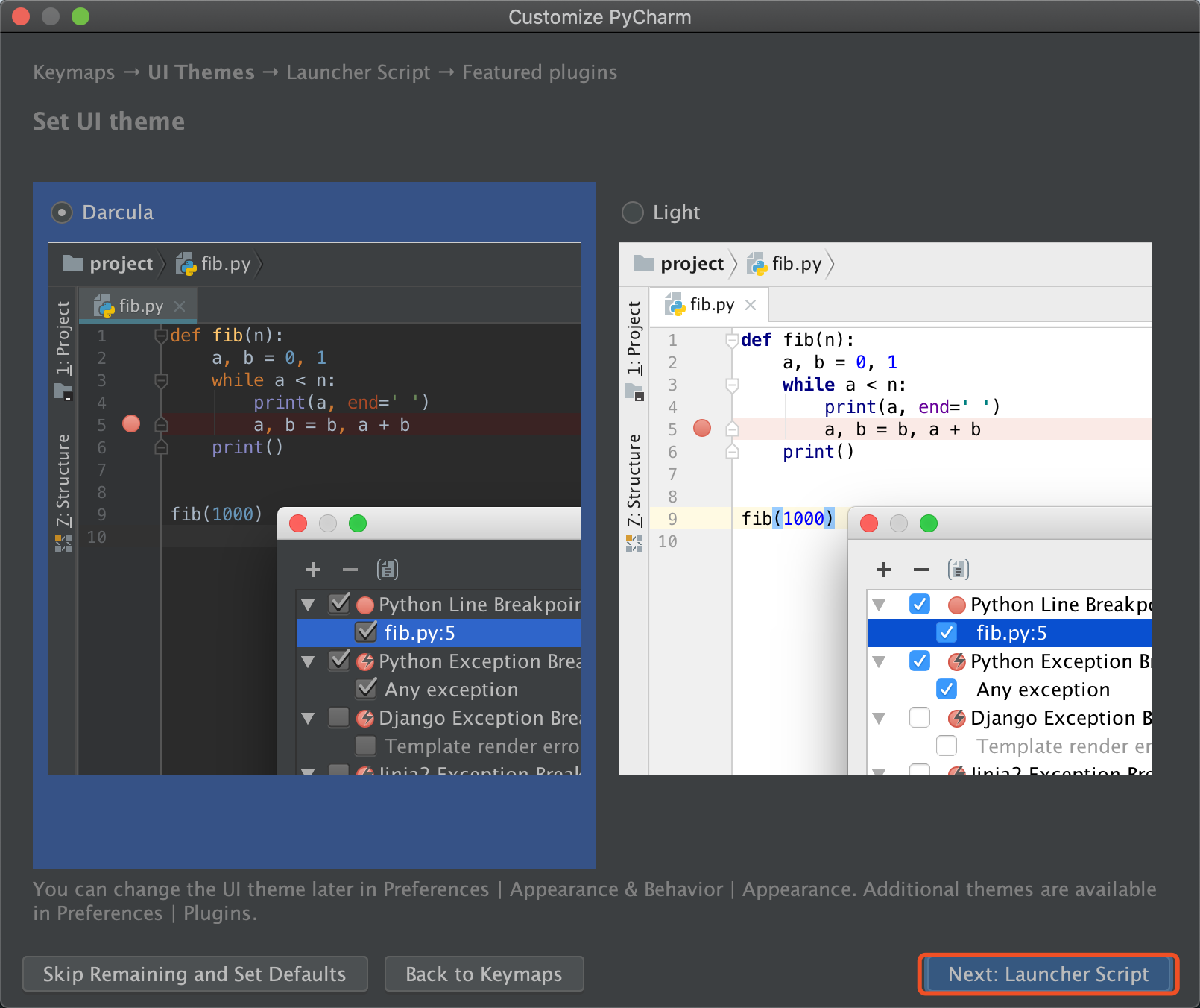
Task: Select the Darcula theme radio button
Action: (62, 212)
